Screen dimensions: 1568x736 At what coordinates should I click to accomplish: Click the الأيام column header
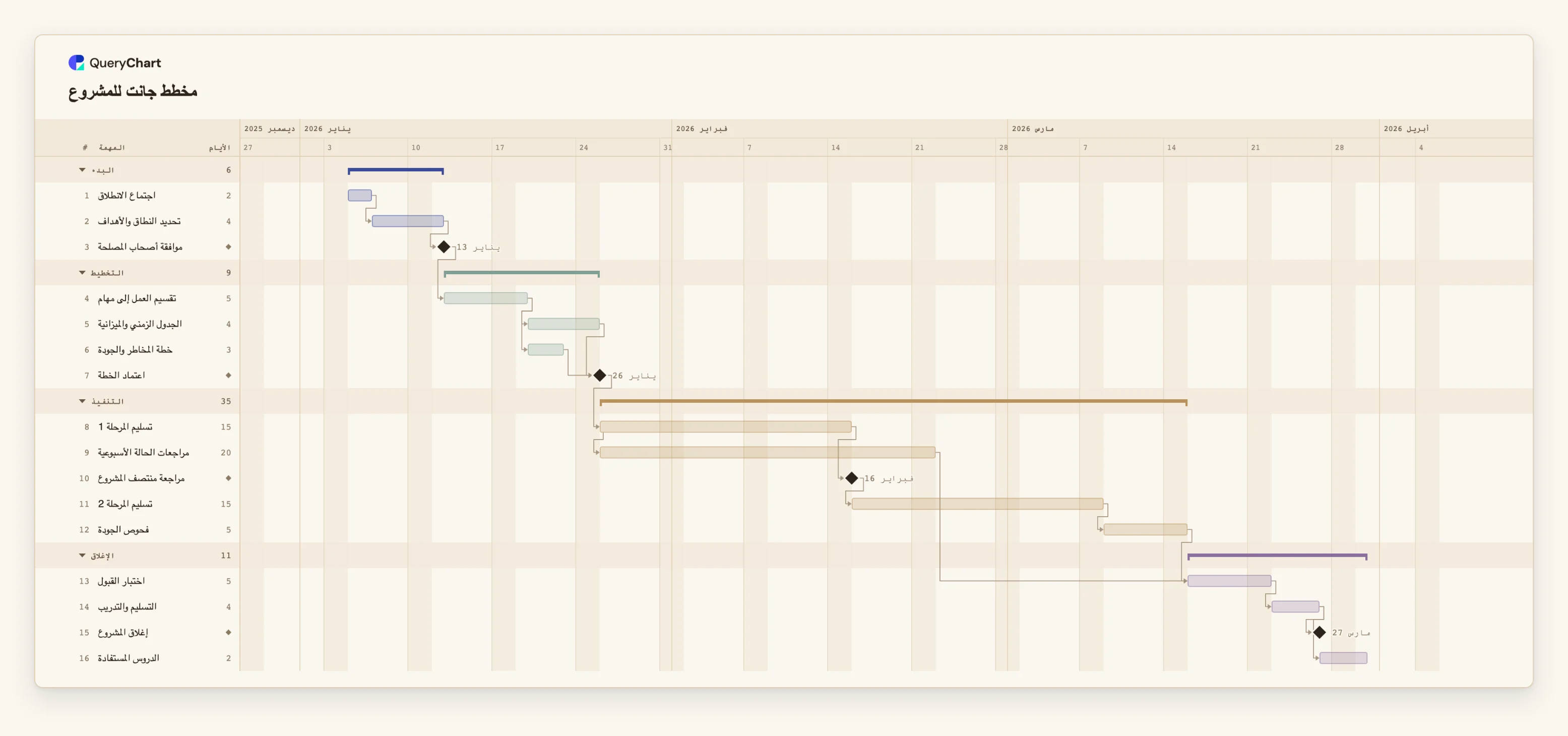coord(220,147)
